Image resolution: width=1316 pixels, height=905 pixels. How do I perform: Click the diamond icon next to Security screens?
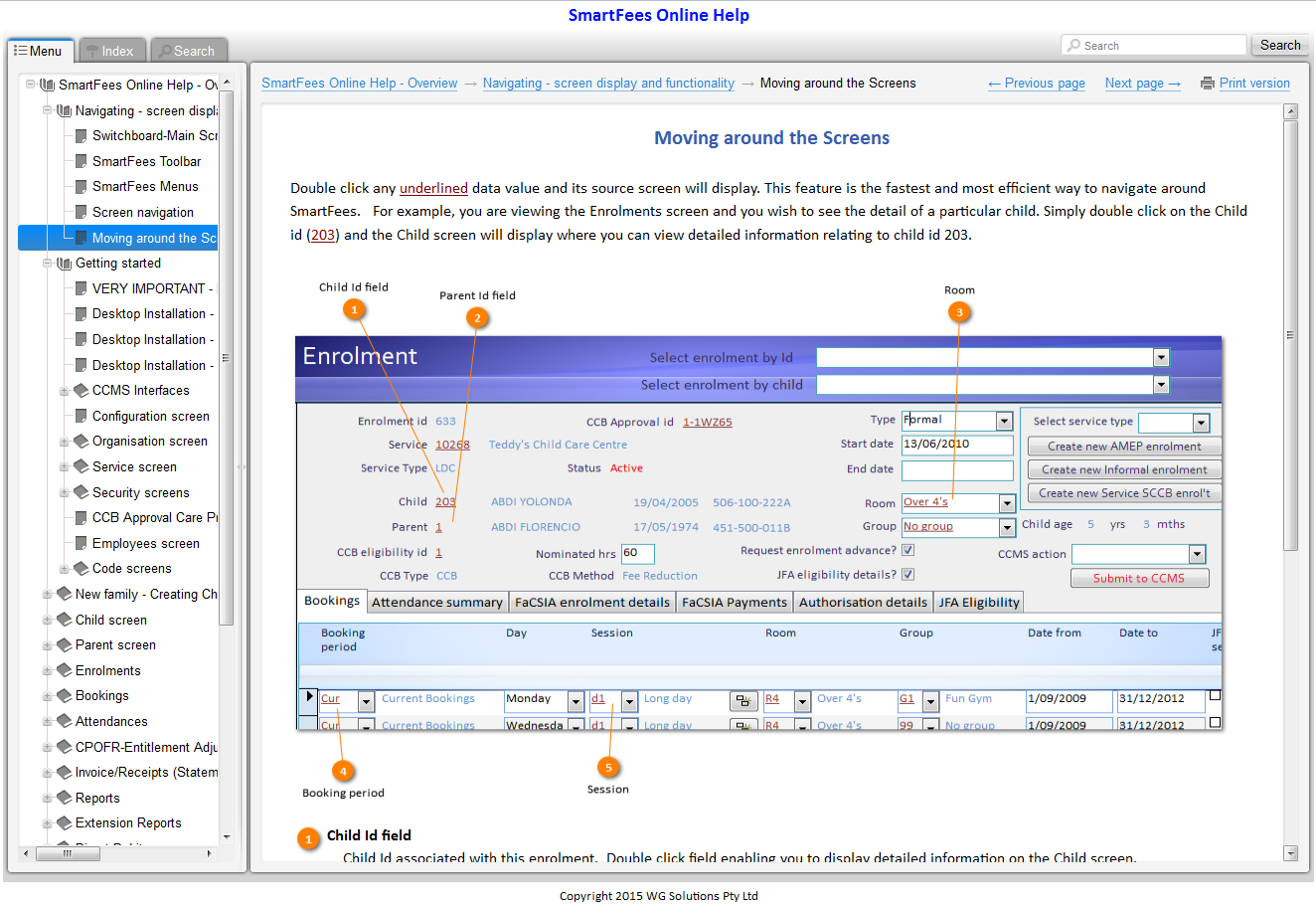point(82,492)
